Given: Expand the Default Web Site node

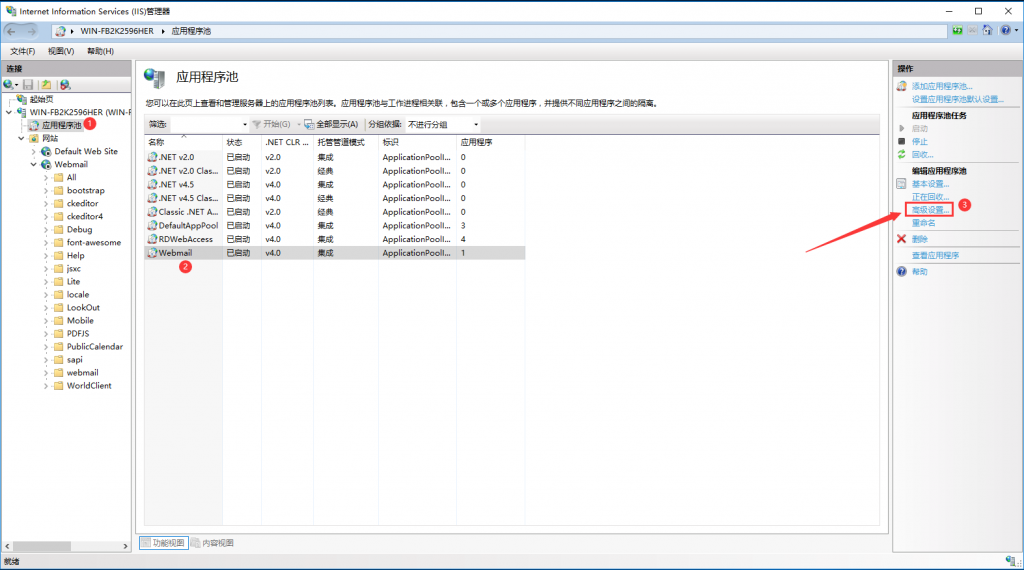Looking at the screenshot, I should point(33,151).
